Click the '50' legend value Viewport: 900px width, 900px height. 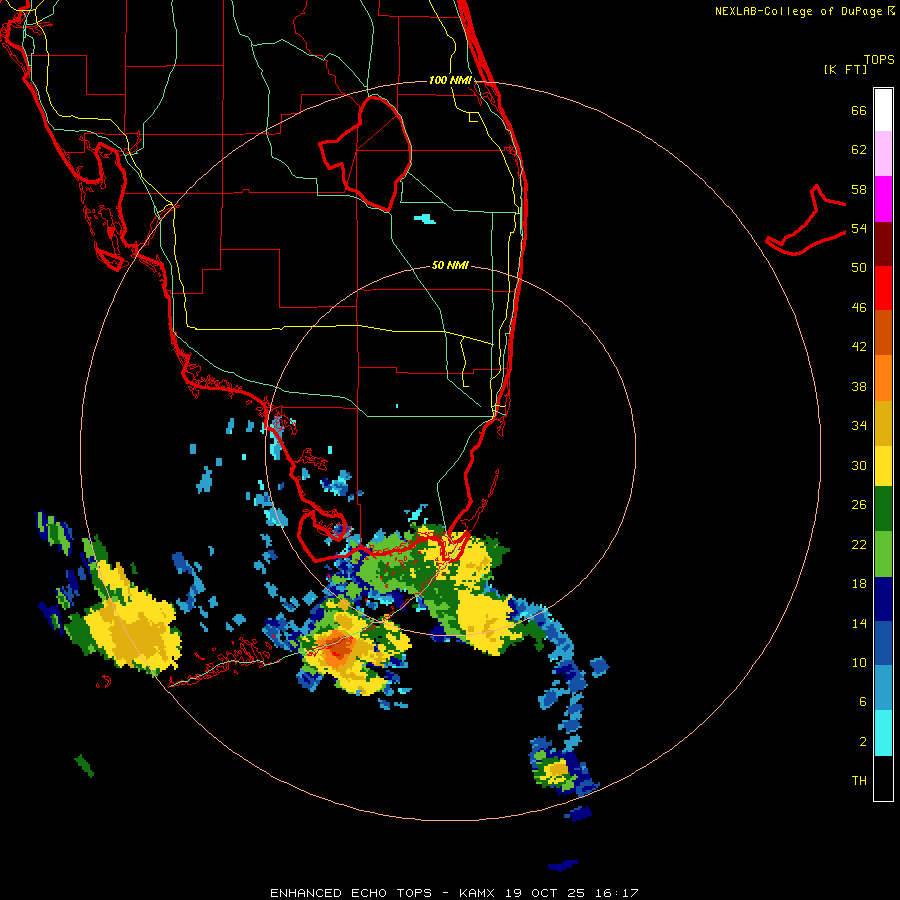859,268
